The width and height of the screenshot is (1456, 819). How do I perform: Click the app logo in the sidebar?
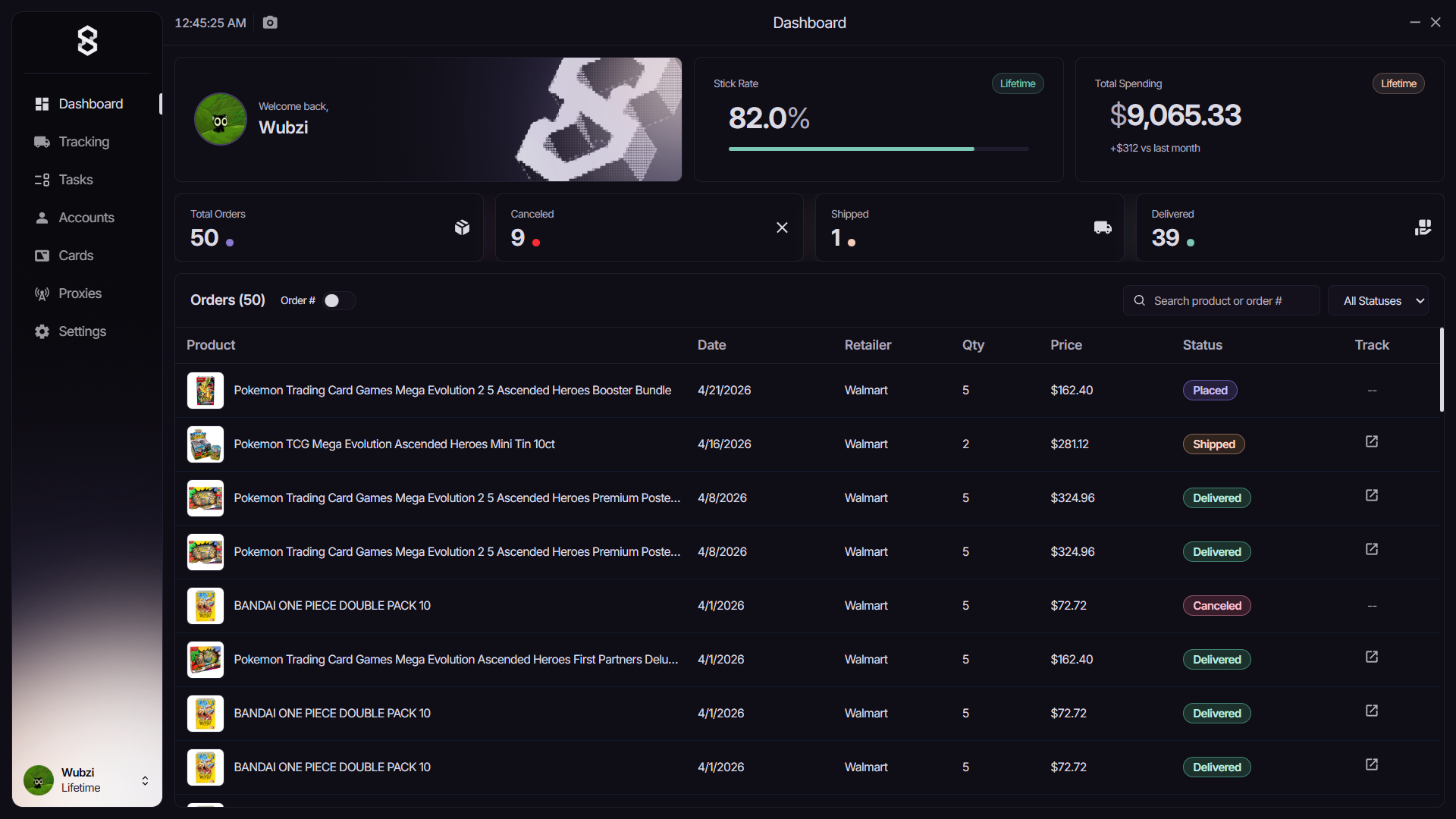(x=87, y=41)
